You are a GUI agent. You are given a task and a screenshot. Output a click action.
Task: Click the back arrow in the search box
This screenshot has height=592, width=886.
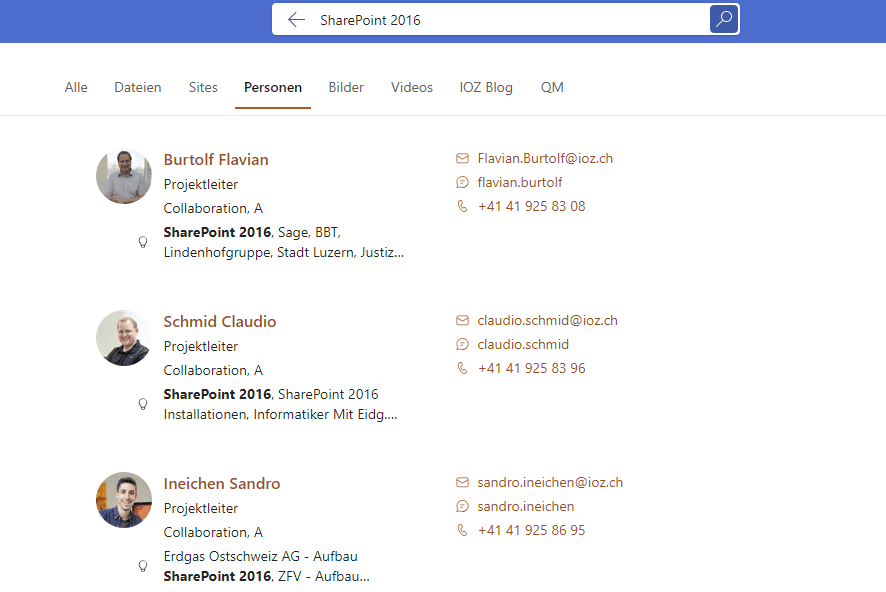[296, 20]
